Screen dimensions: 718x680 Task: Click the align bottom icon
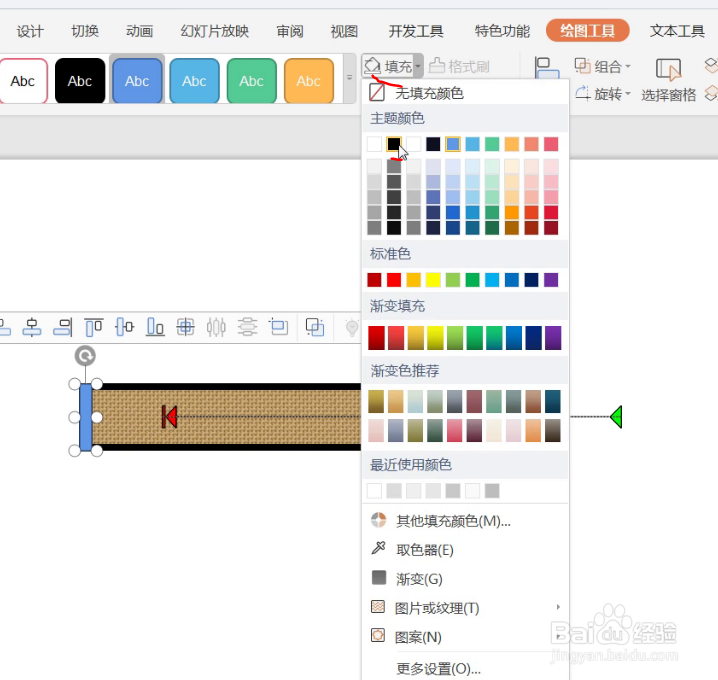[155, 327]
